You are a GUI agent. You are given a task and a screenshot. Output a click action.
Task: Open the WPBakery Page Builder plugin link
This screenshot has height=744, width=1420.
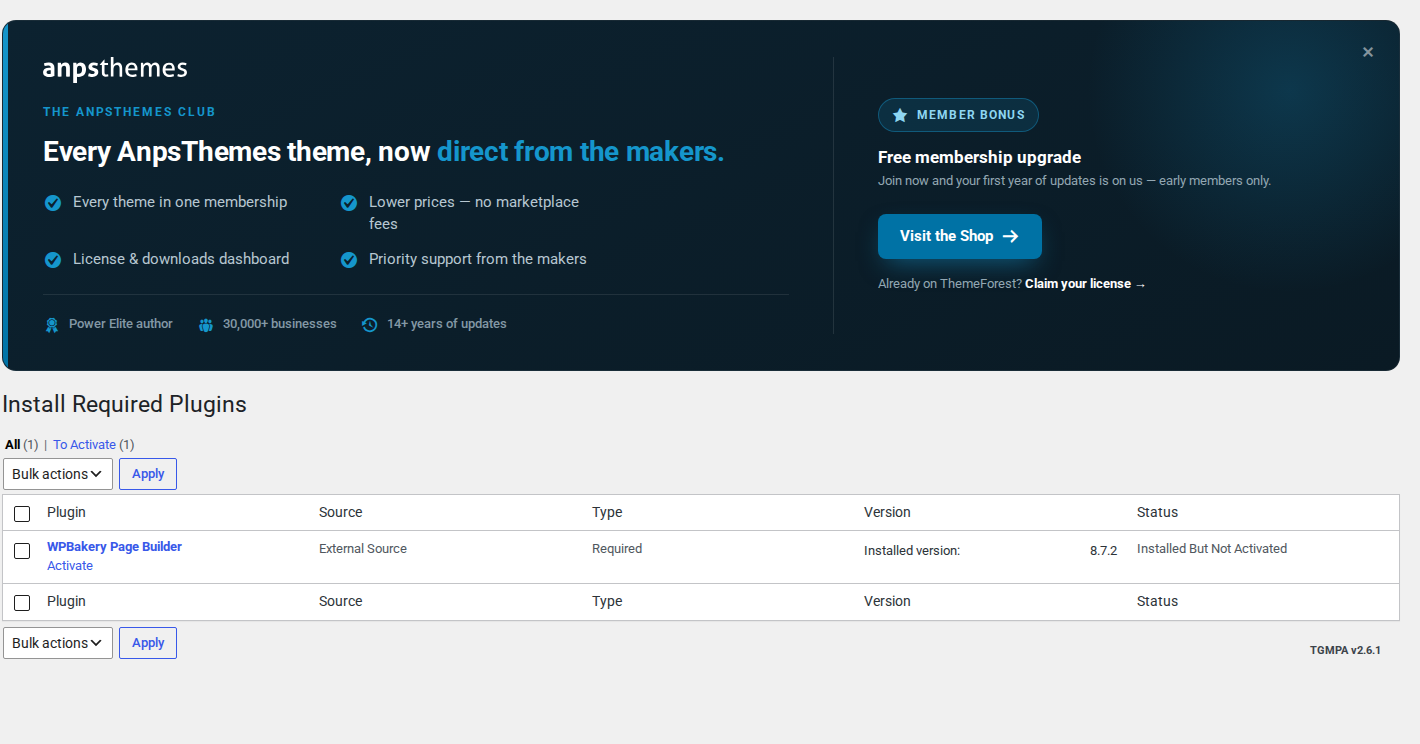pos(114,547)
